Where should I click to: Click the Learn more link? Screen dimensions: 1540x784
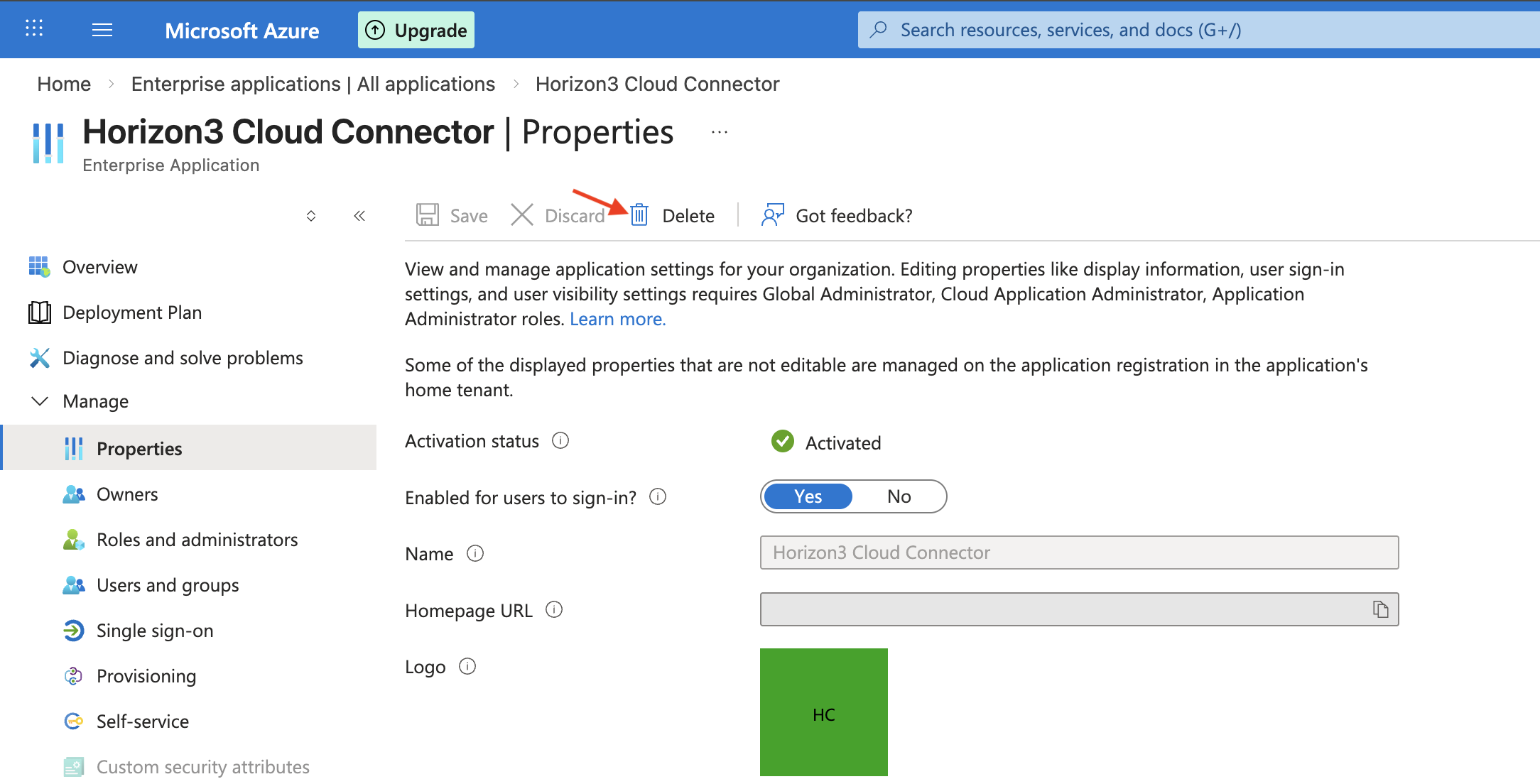(x=617, y=319)
